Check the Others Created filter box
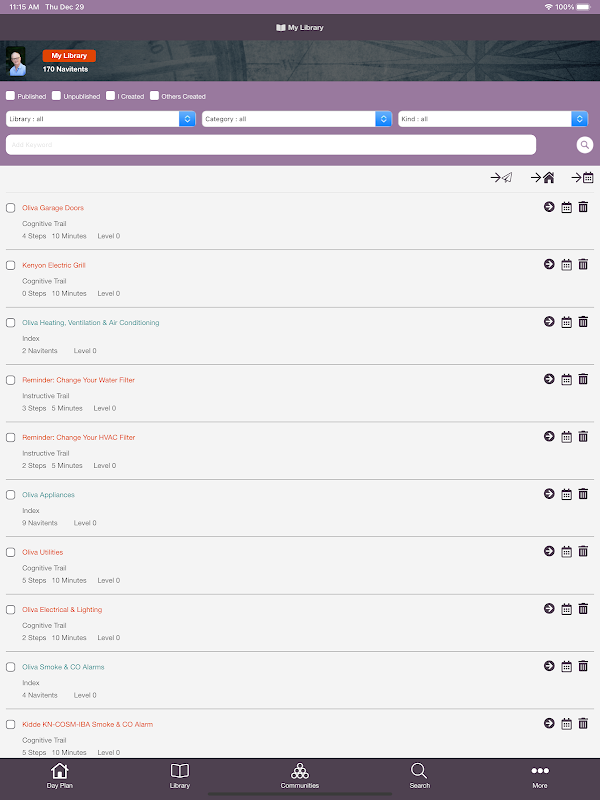 pos(154,95)
